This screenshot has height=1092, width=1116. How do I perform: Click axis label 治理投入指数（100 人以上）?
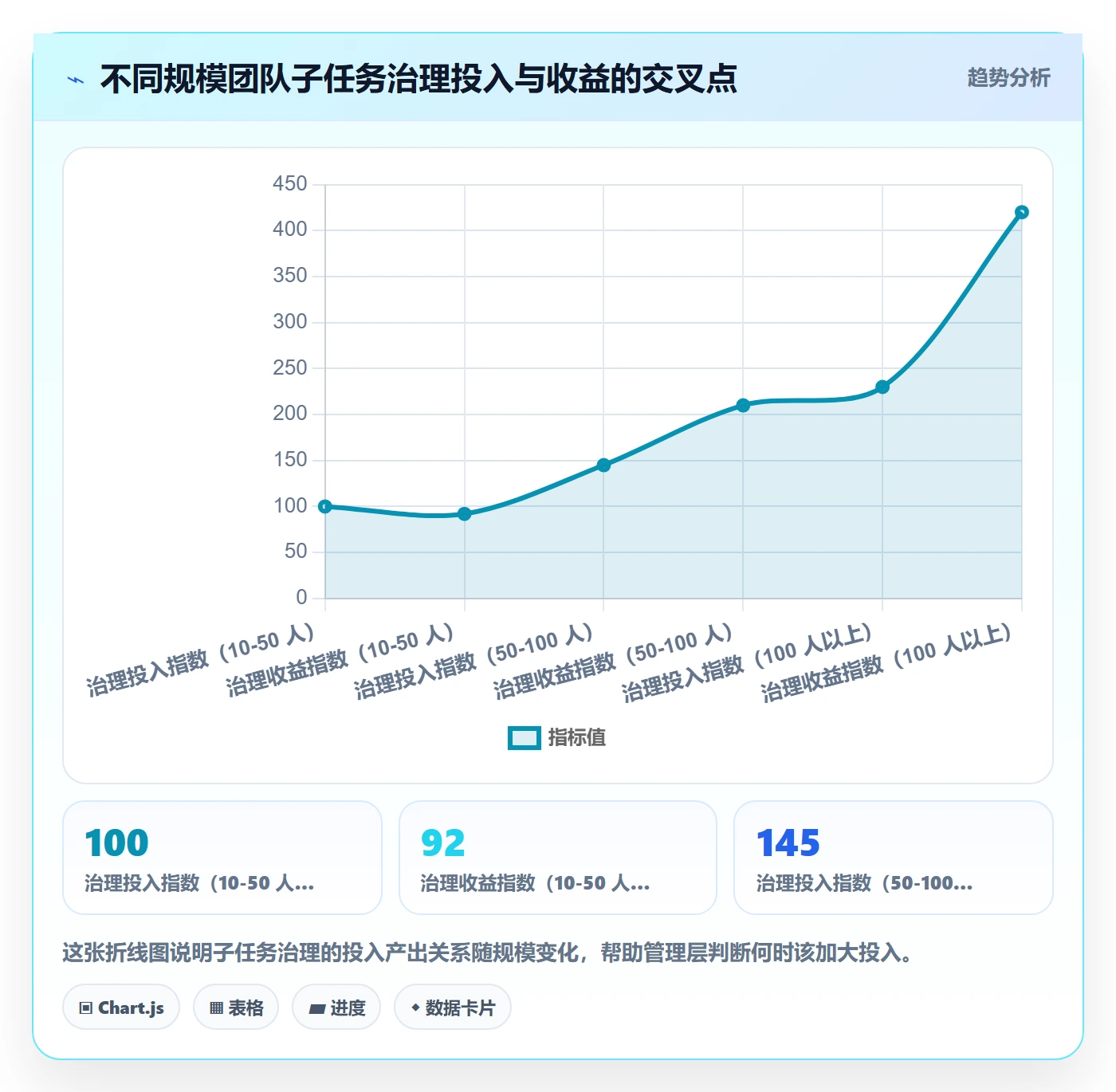(x=748, y=663)
